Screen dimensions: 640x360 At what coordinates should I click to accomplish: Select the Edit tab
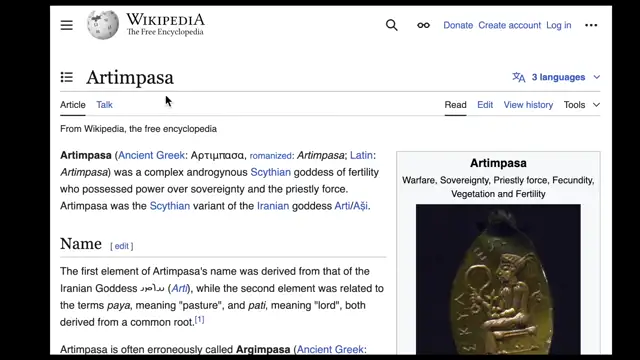[485, 105]
